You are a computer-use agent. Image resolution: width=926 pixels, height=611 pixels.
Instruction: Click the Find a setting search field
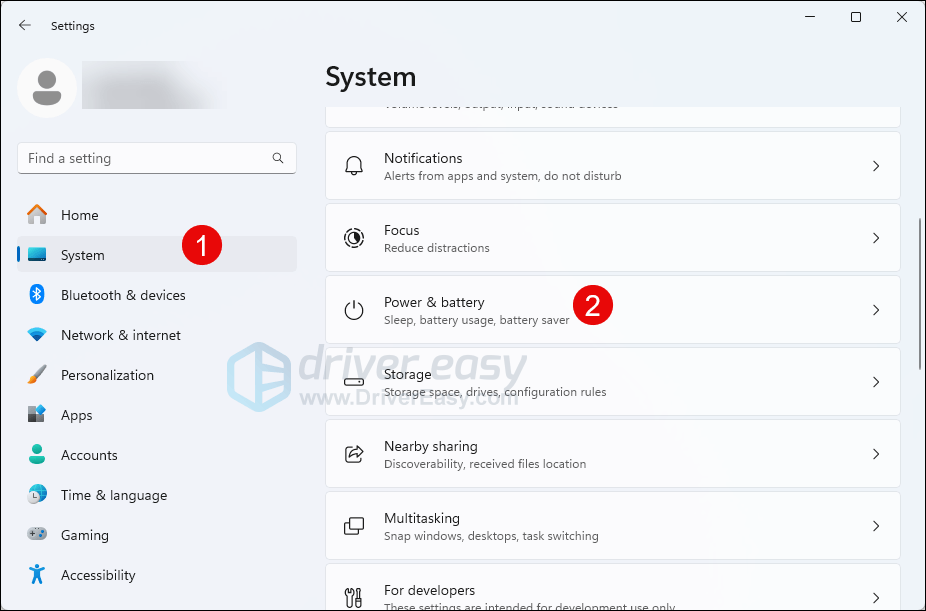145,158
